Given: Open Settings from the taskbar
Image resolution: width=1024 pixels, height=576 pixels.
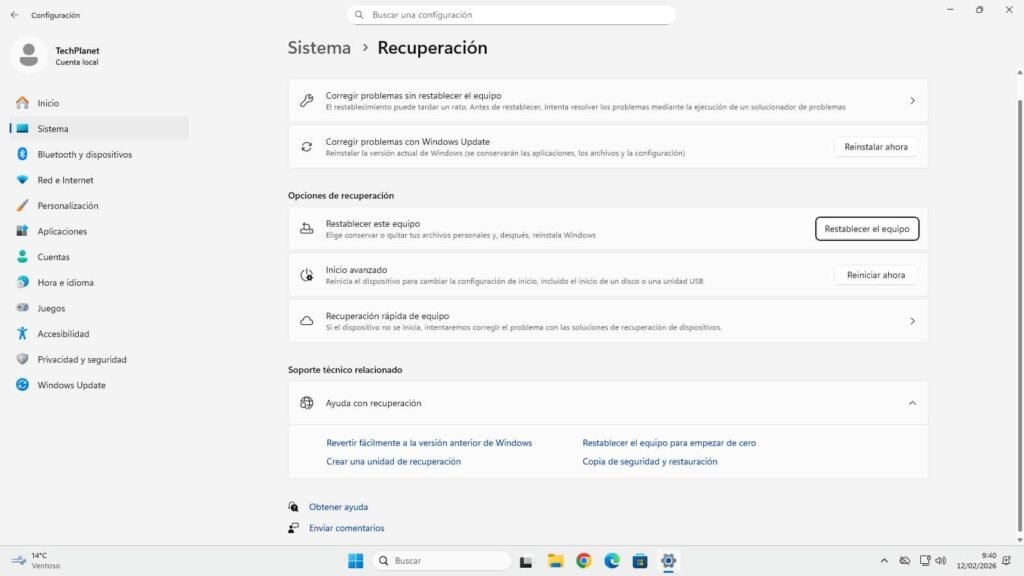Looking at the screenshot, I should (668, 561).
